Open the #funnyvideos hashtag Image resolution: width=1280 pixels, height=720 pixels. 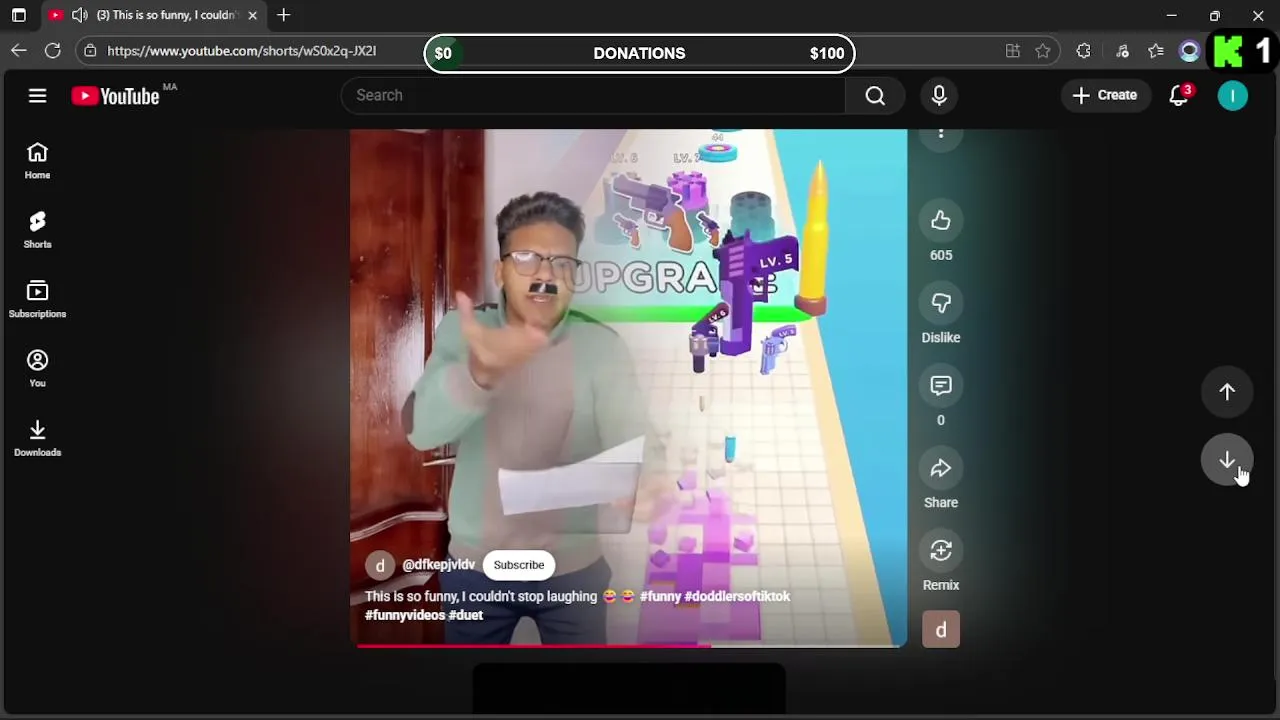pos(405,615)
